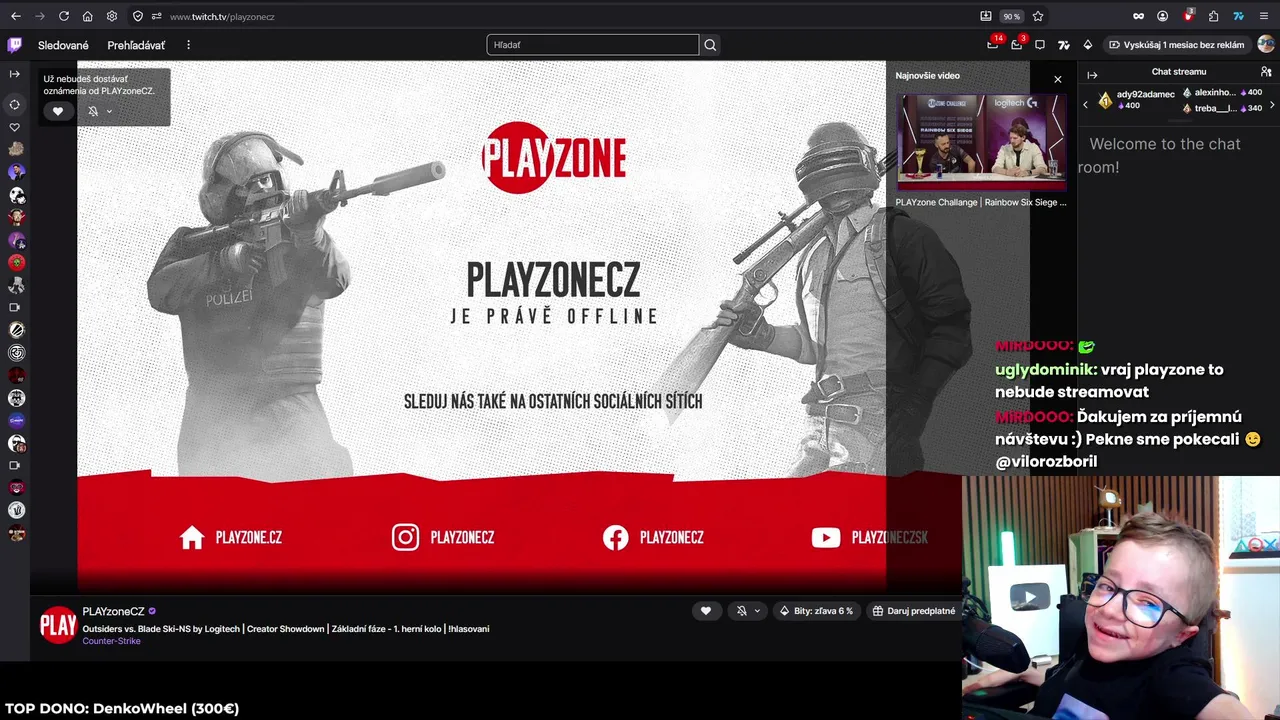Reset the 90 % zoom level indicator
Screen dimensions: 1280x720
tap(1012, 16)
